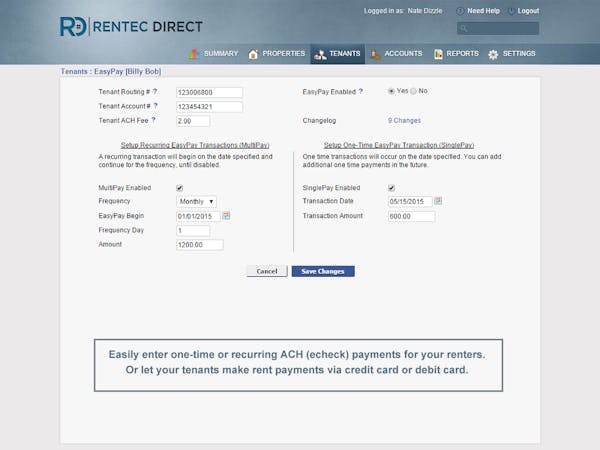
Task: Click the Tenant Account # input field
Action: pyautogui.click(x=209, y=107)
